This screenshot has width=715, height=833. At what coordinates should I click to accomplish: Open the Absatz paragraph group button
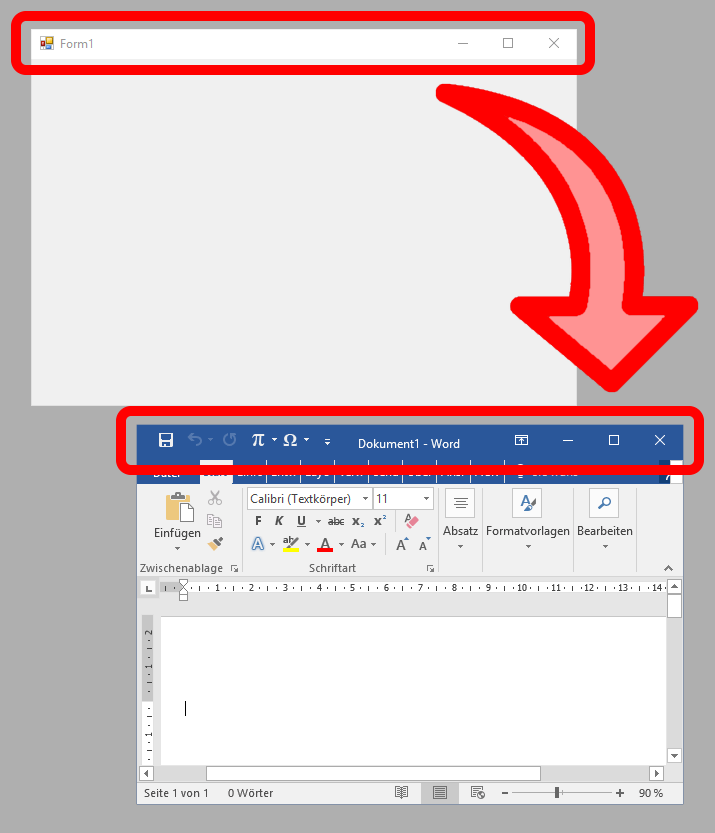(x=460, y=520)
